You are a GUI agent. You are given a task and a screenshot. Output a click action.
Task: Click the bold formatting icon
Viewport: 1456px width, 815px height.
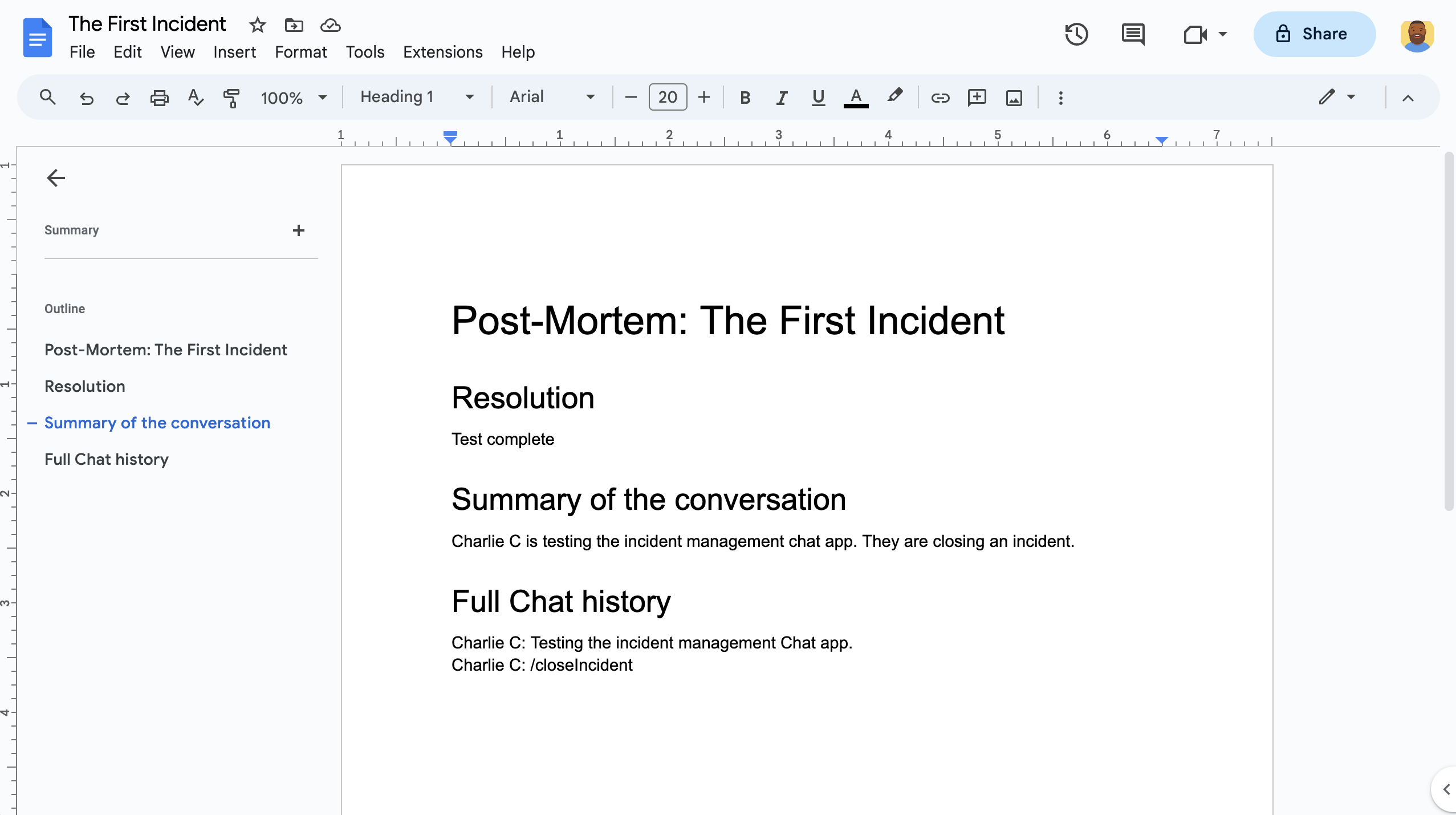click(744, 97)
